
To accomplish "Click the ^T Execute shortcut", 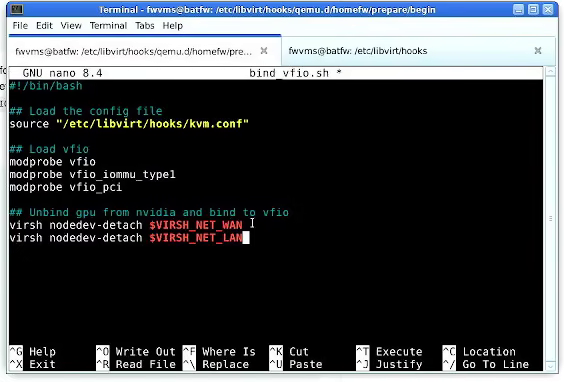I will (389, 351).
